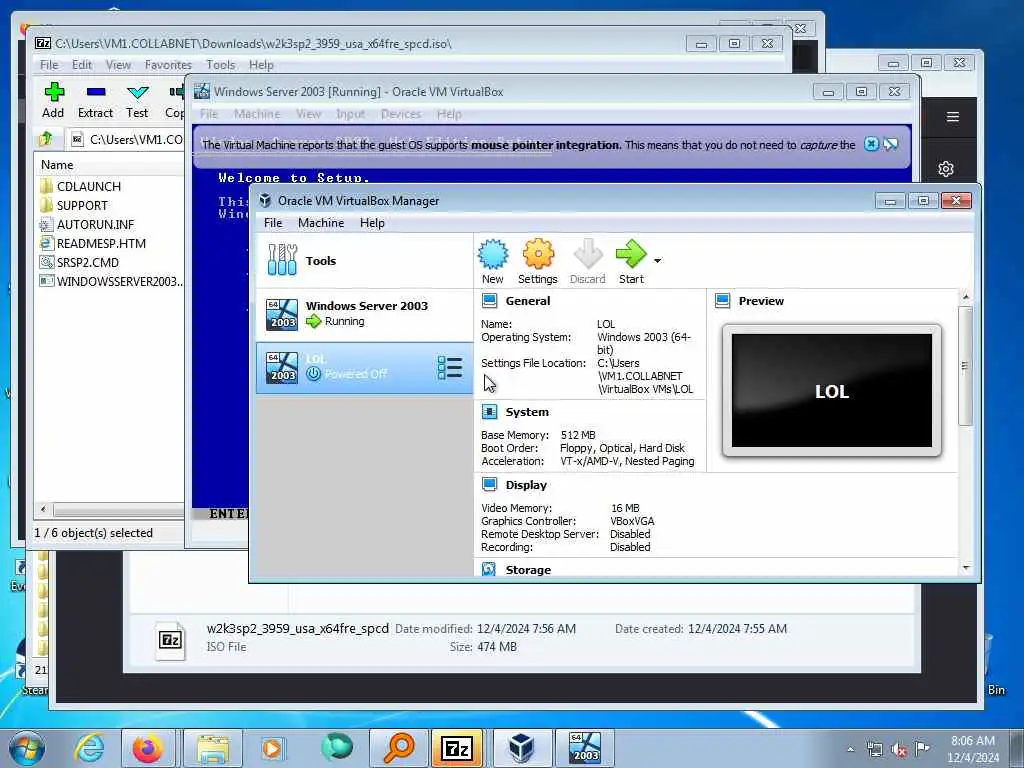Open Edit menu in 7-Zip
Screen dimensions: 1024x768
coord(82,65)
